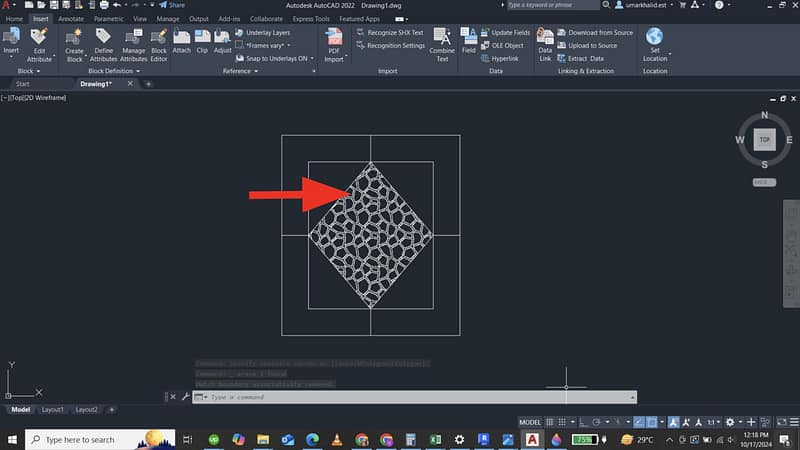Open the Layout1 tab

(52, 409)
